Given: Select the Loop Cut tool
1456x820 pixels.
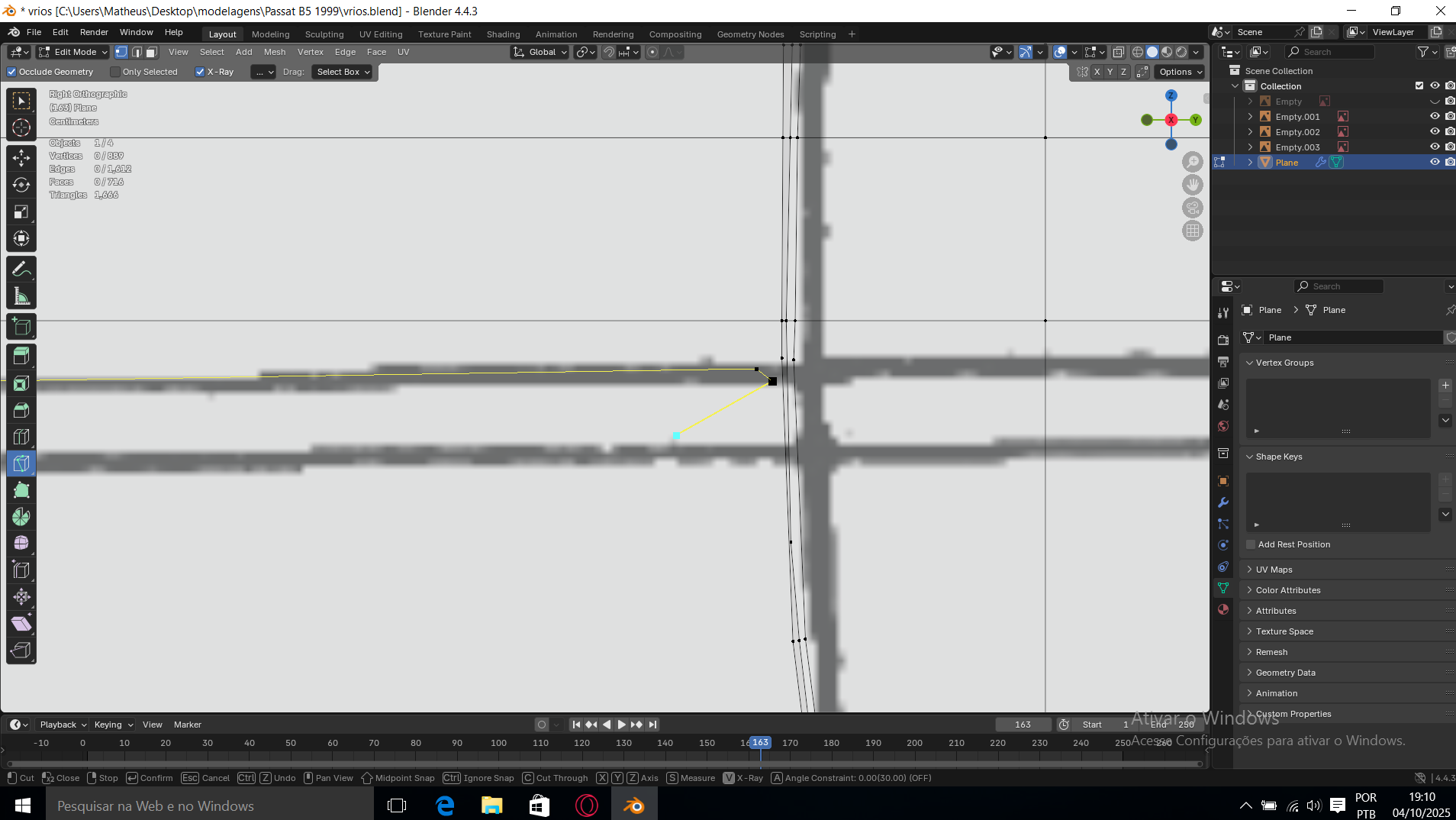Looking at the screenshot, I should coord(21,437).
